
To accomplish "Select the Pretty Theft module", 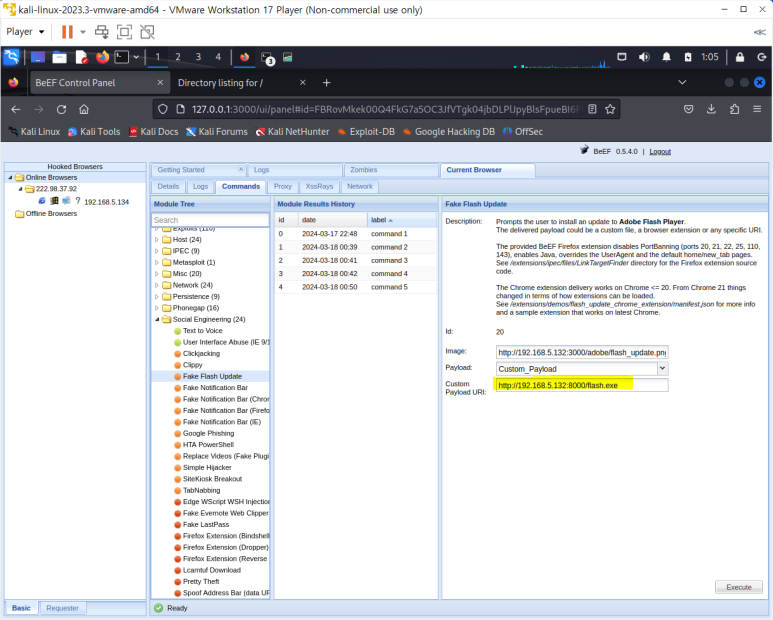I will (201, 582).
